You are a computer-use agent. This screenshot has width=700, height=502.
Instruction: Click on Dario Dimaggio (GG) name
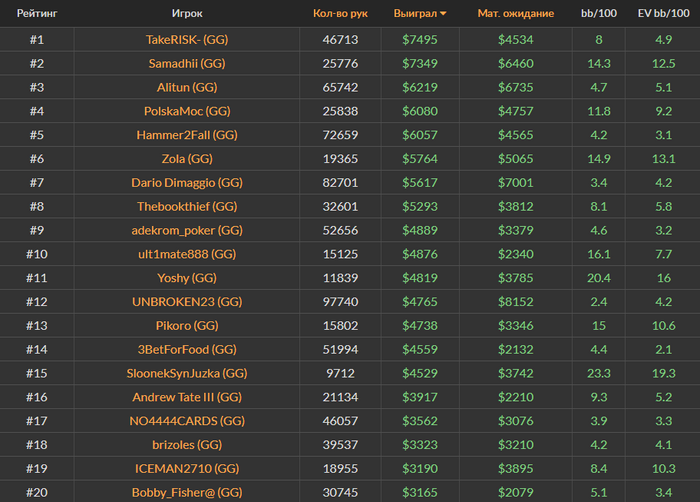[187, 183]
